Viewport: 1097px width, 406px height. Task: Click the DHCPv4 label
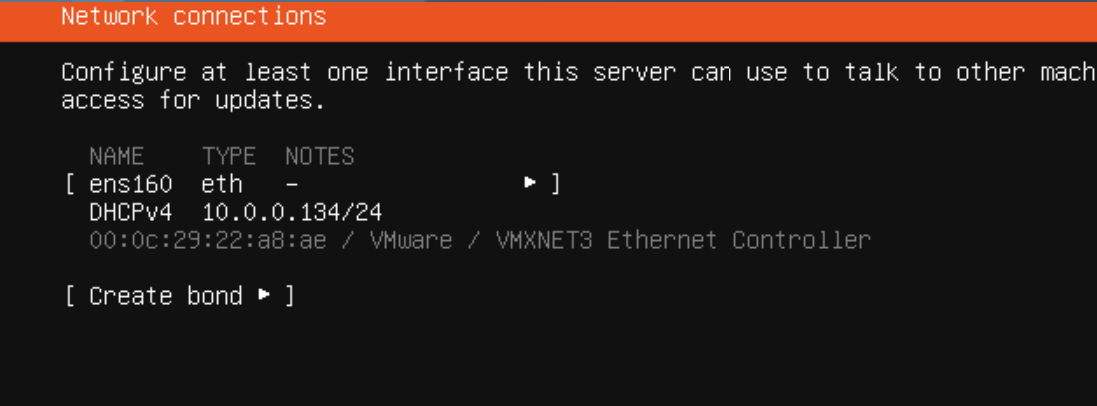131,213
